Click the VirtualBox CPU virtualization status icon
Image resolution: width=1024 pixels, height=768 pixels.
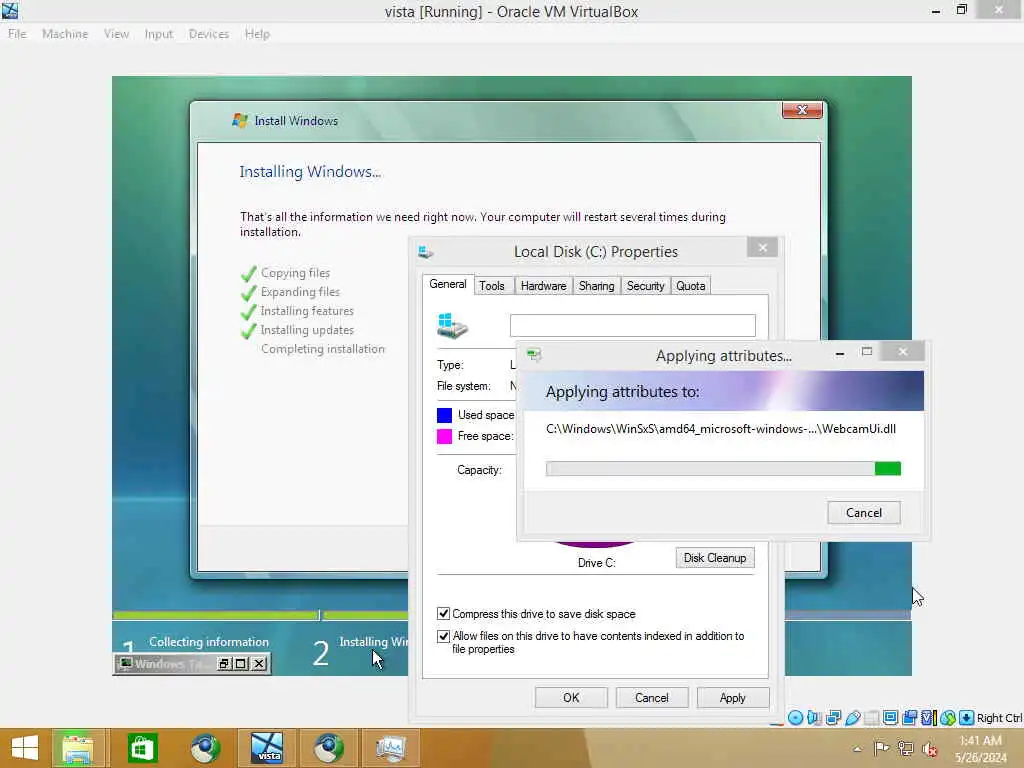[x=928, y=718]
